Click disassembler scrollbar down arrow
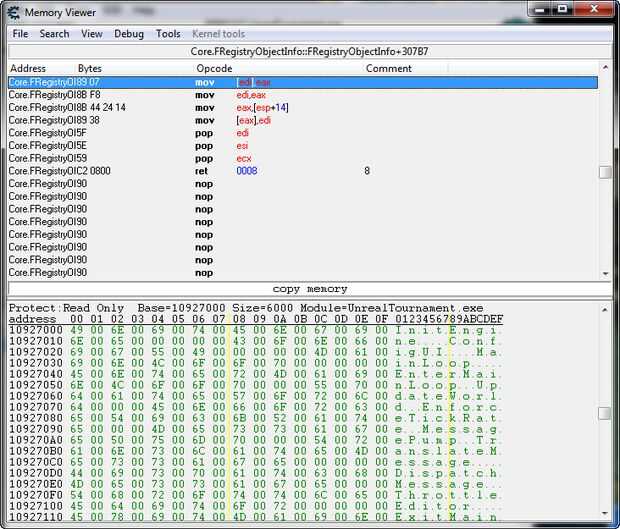 605,274
